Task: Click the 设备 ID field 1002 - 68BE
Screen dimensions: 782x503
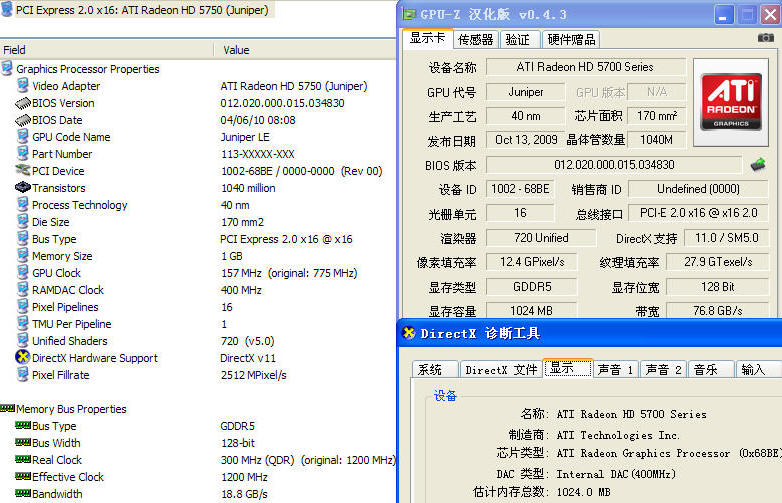Action: [520, 189]
